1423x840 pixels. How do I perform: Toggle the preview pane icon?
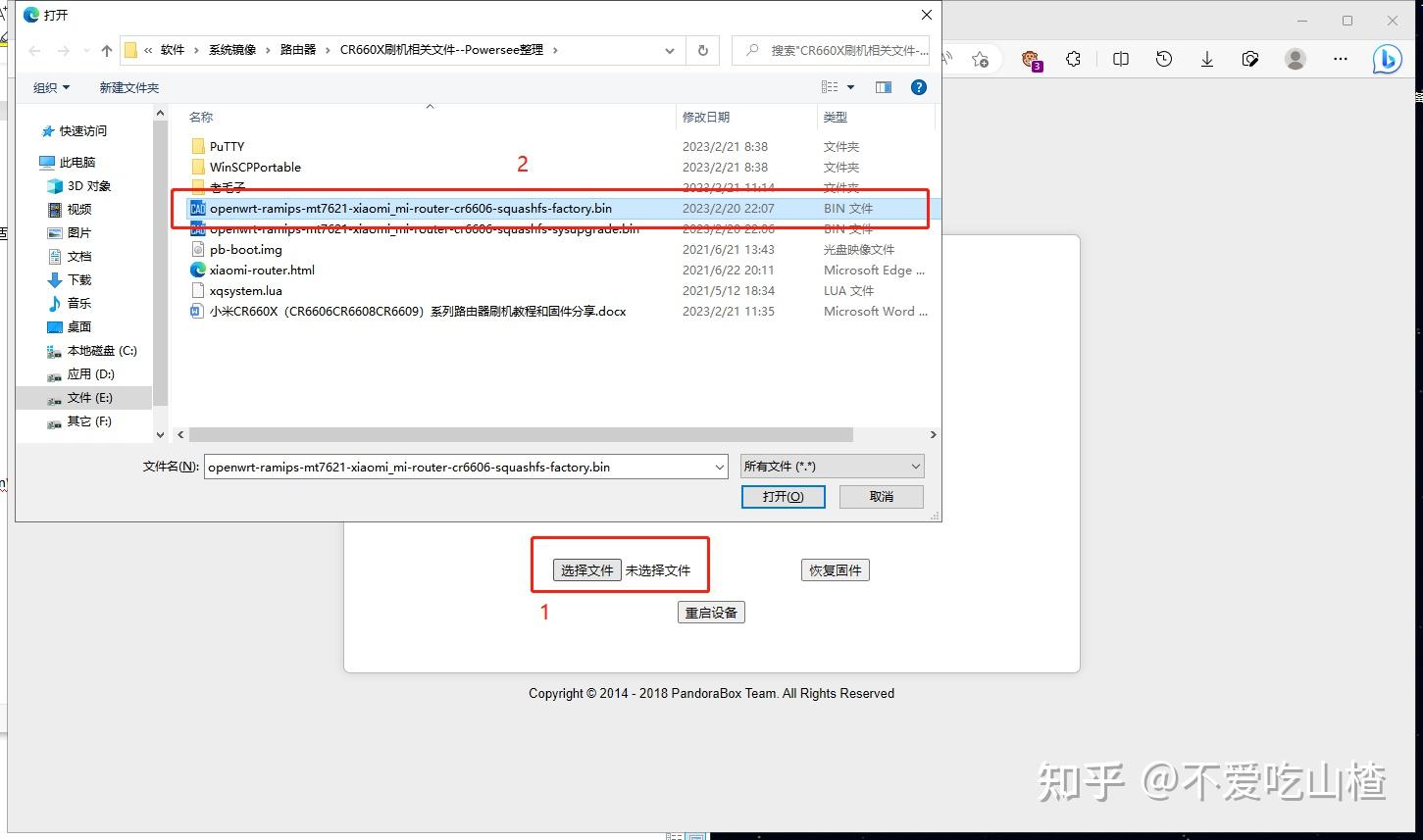[882, 87]
